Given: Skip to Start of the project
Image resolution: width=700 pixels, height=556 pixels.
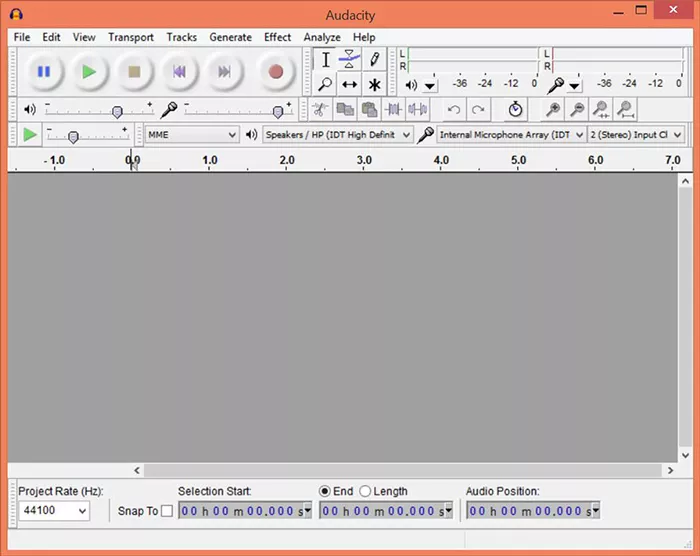Looking at the screenshot, I should tap(179, 71).
